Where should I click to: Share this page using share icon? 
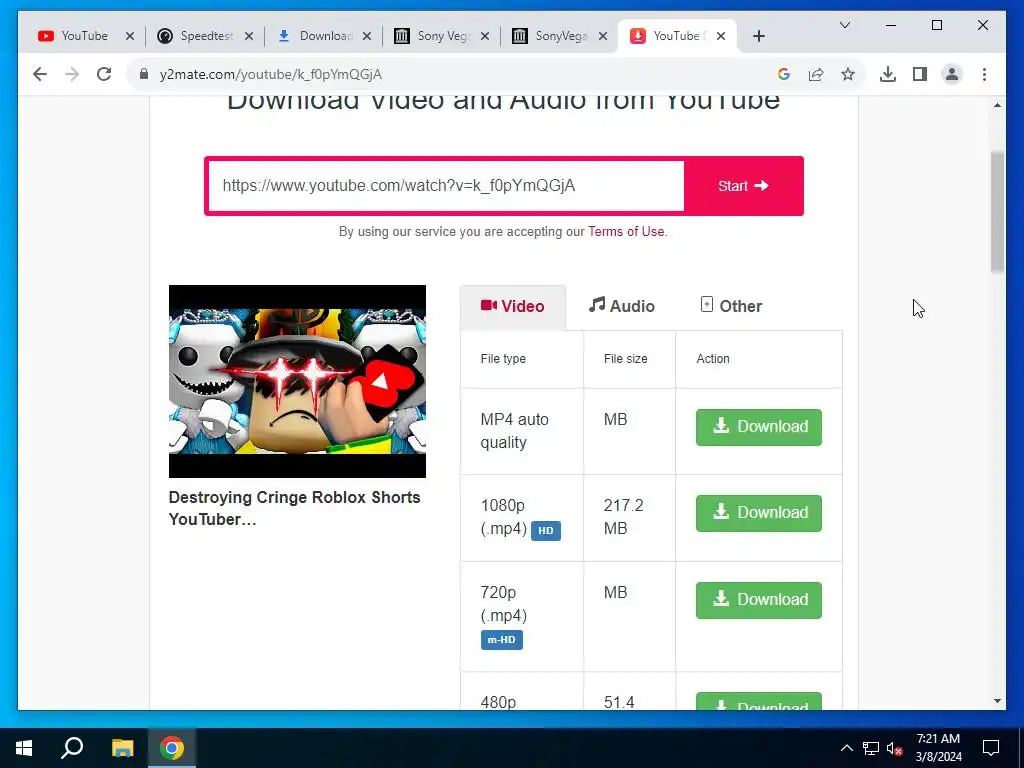click(816, 74)
